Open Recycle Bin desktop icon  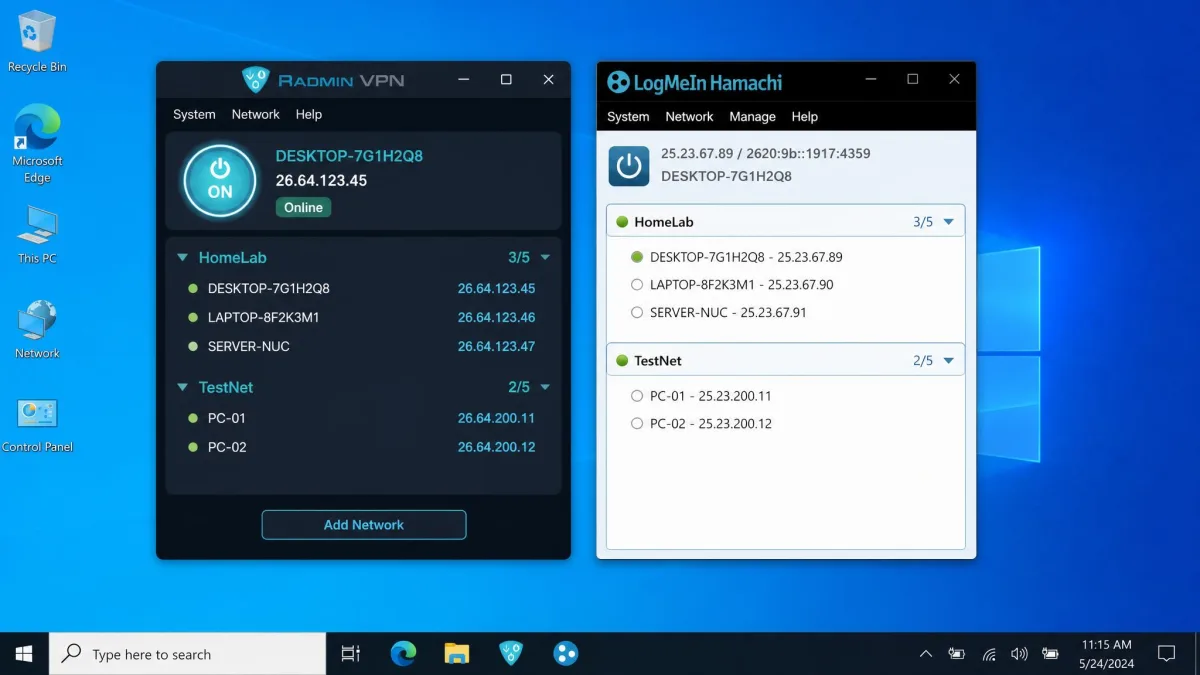click(37, 42)
